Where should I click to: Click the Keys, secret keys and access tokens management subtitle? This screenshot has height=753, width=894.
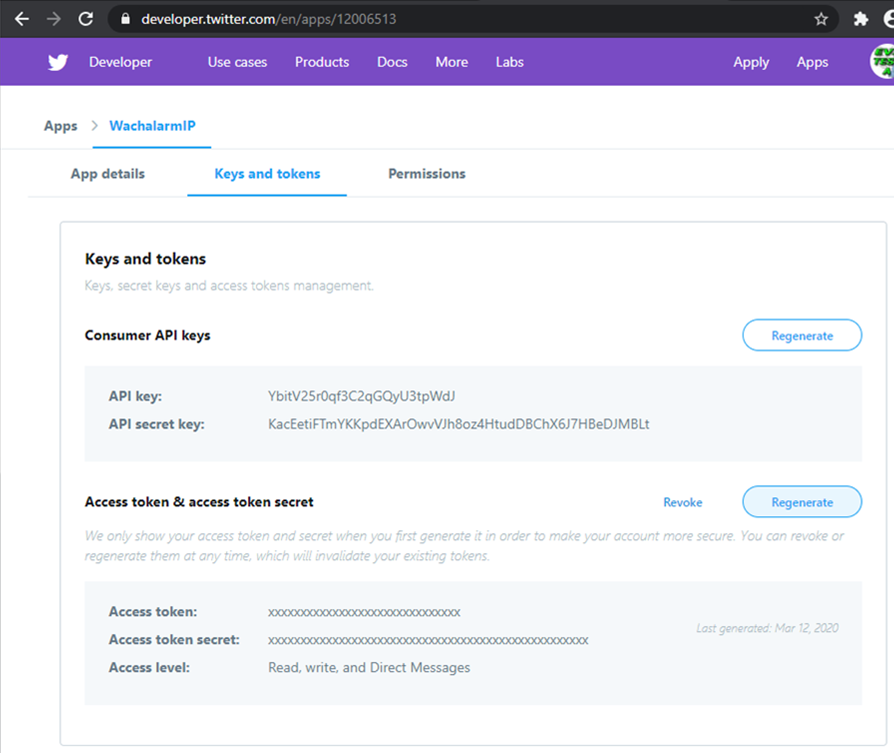pos(229,286)
